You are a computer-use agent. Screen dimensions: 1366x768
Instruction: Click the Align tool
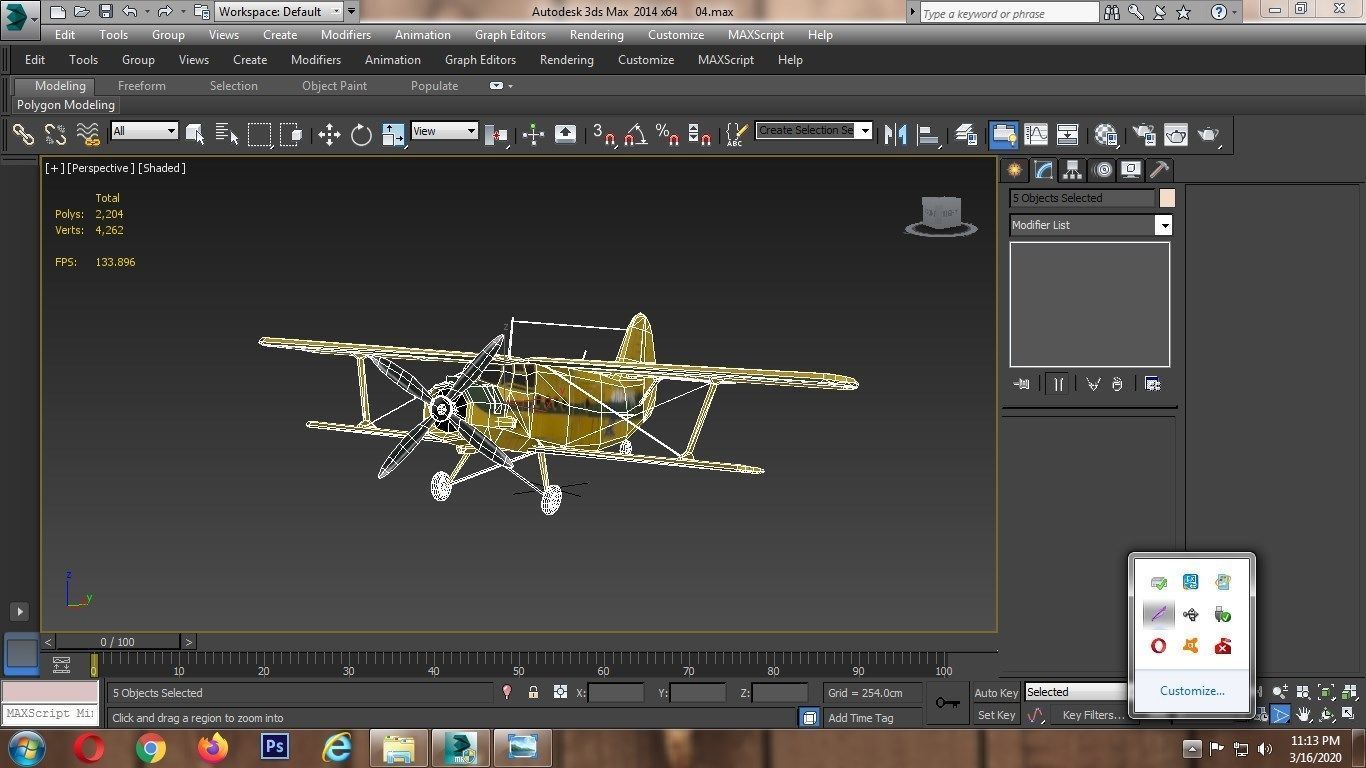point(928,134)
